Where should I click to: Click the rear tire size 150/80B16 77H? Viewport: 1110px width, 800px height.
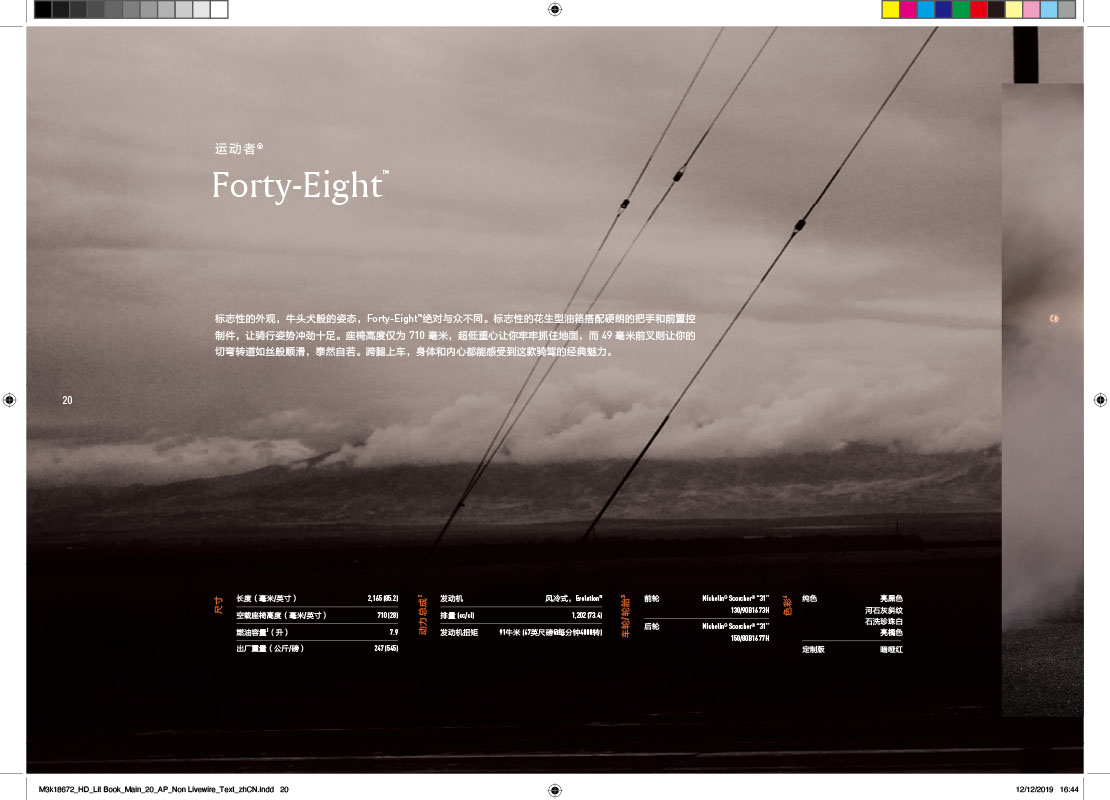[x=750, y=639]
